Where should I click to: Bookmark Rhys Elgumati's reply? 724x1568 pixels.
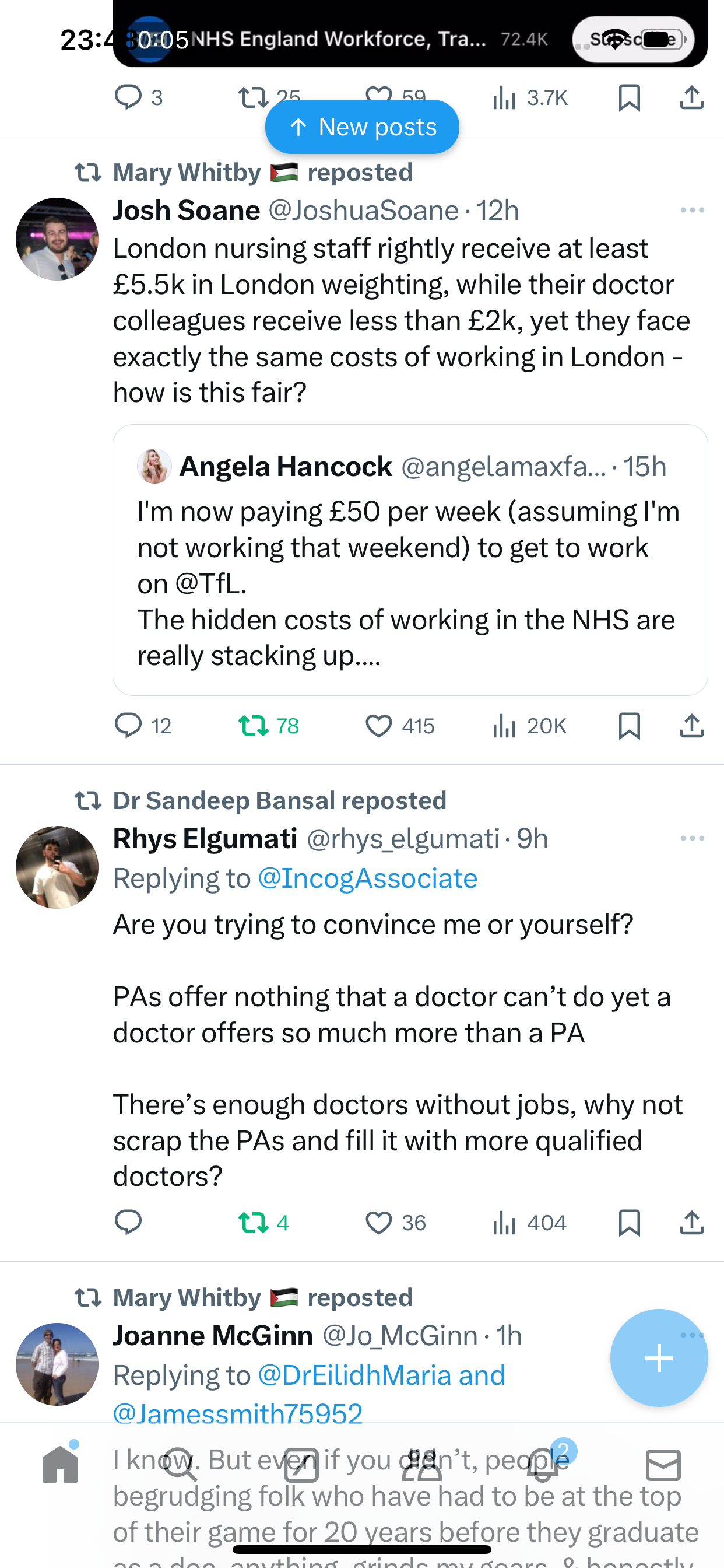point(629,1222)
